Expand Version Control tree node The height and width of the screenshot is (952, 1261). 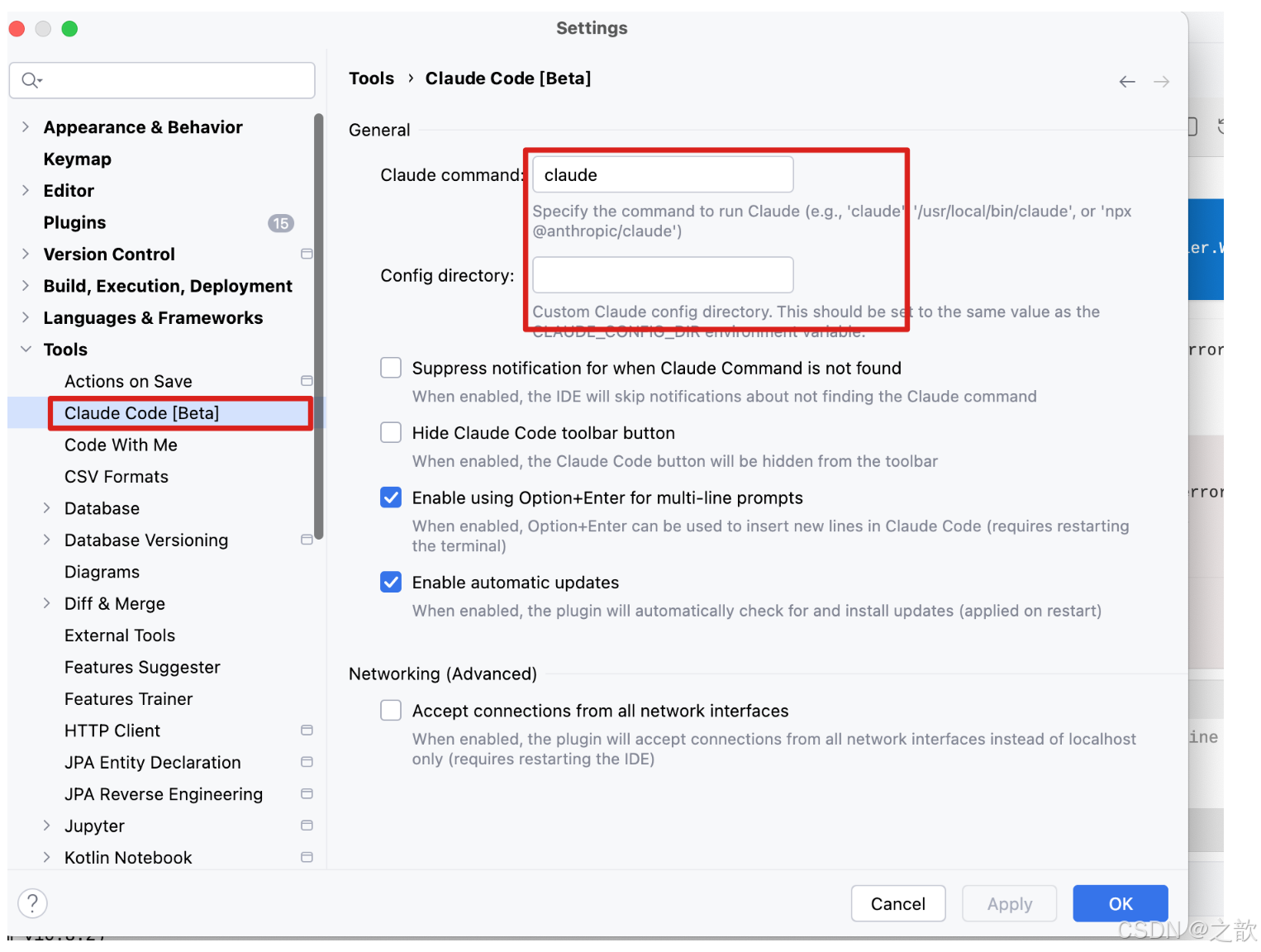pyautogui.click(x=26, y=254)
